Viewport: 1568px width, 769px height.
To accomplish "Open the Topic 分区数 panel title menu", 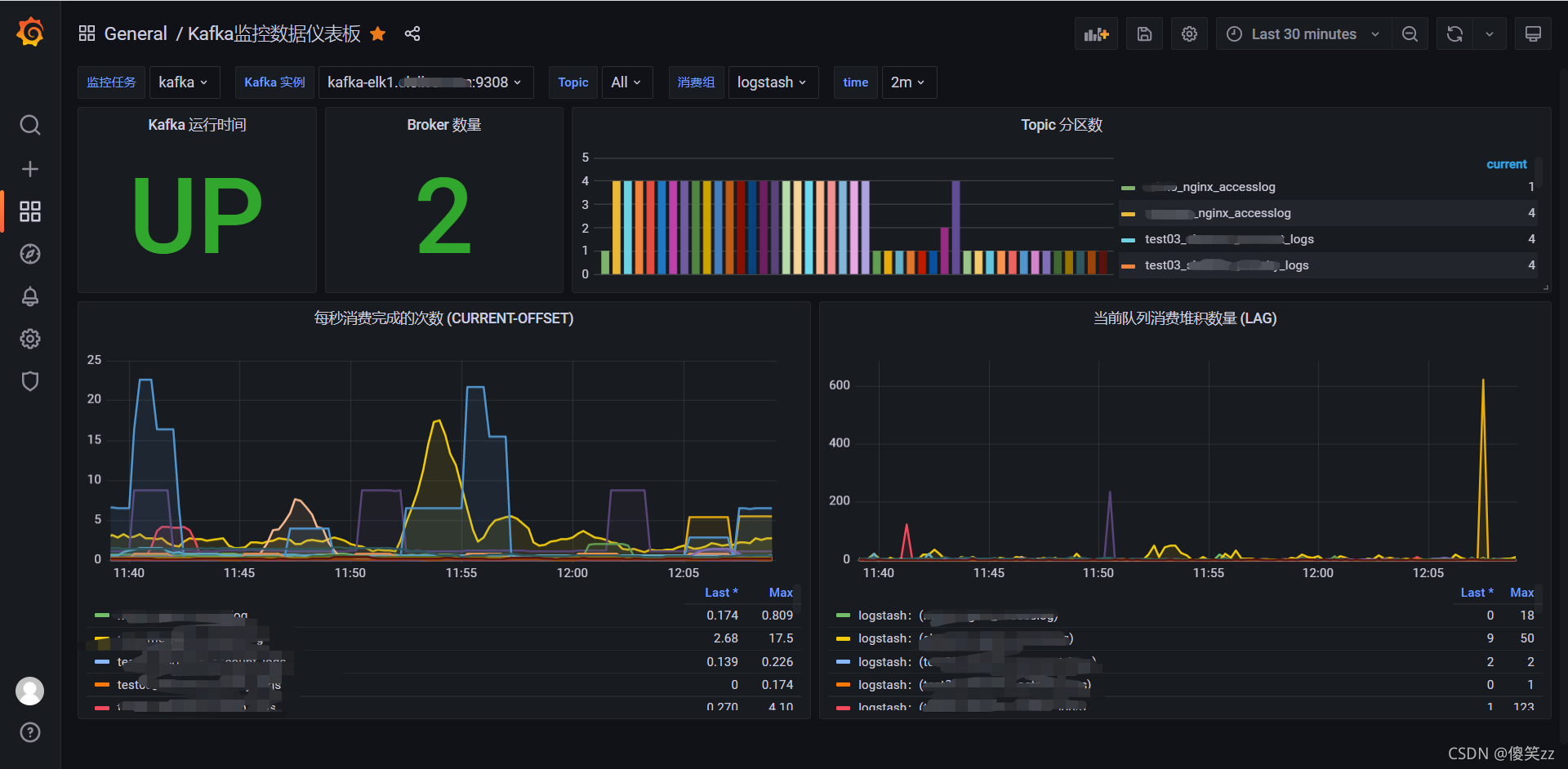I will pyautogui.click(x=1061, y=125).
